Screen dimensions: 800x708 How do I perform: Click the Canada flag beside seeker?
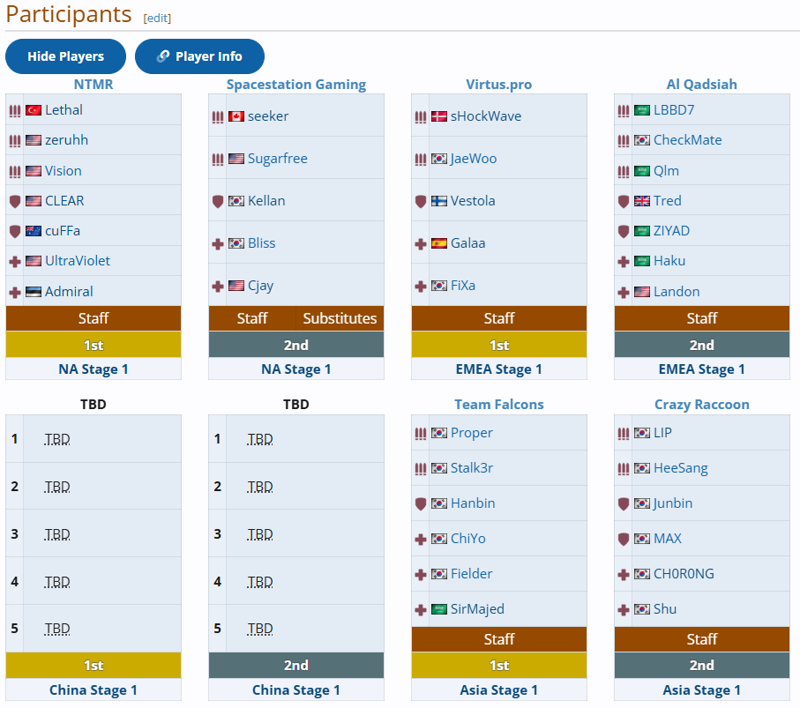click(x=236, y=117)
